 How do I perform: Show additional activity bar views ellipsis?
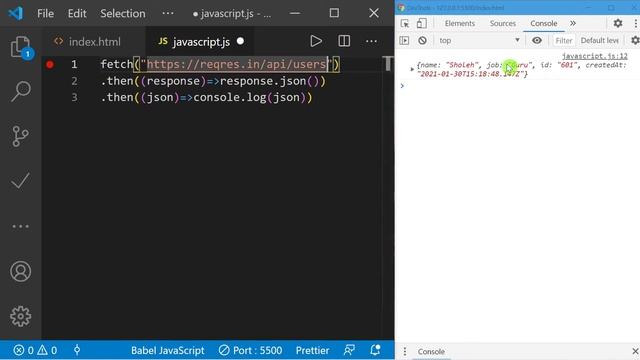coord(20,226)
